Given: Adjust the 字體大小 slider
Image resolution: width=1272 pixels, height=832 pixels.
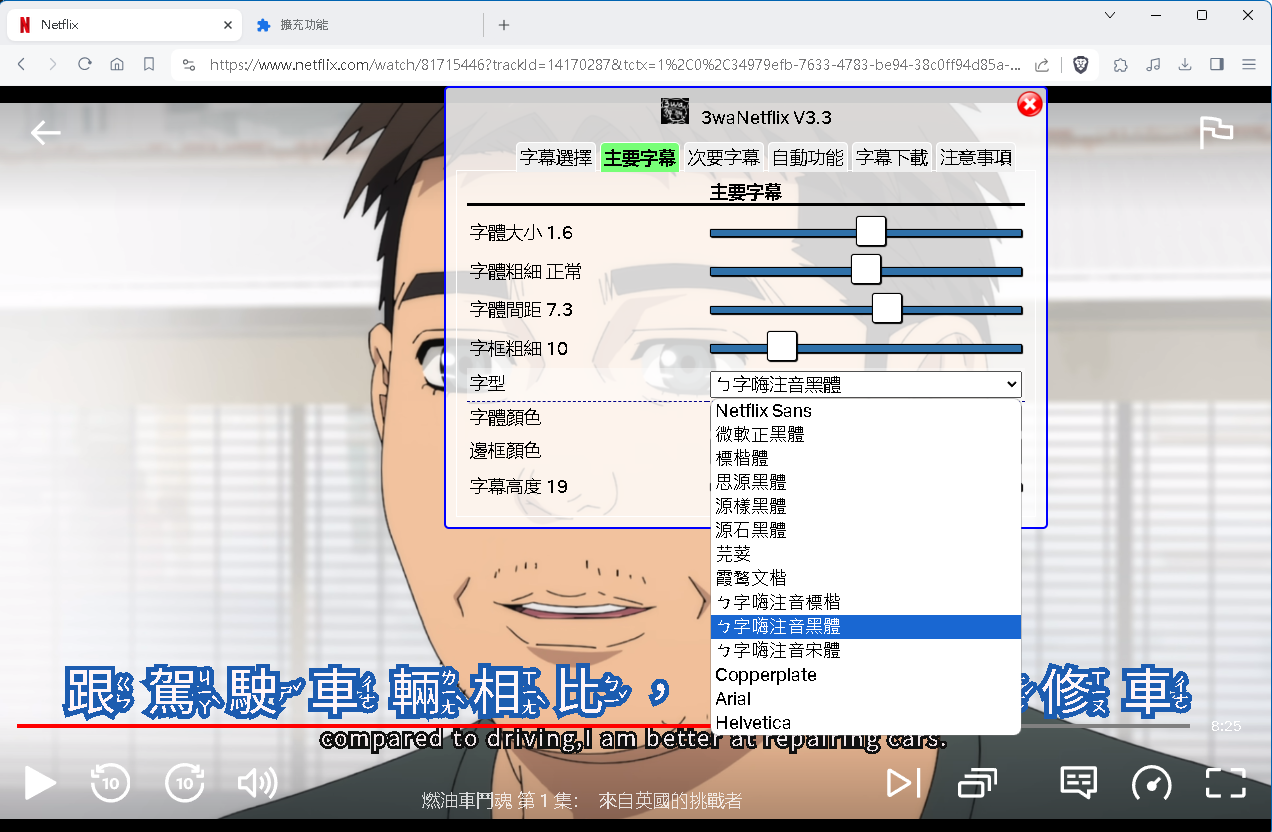Looking at the screenshot, I should [x=866, y=232].
